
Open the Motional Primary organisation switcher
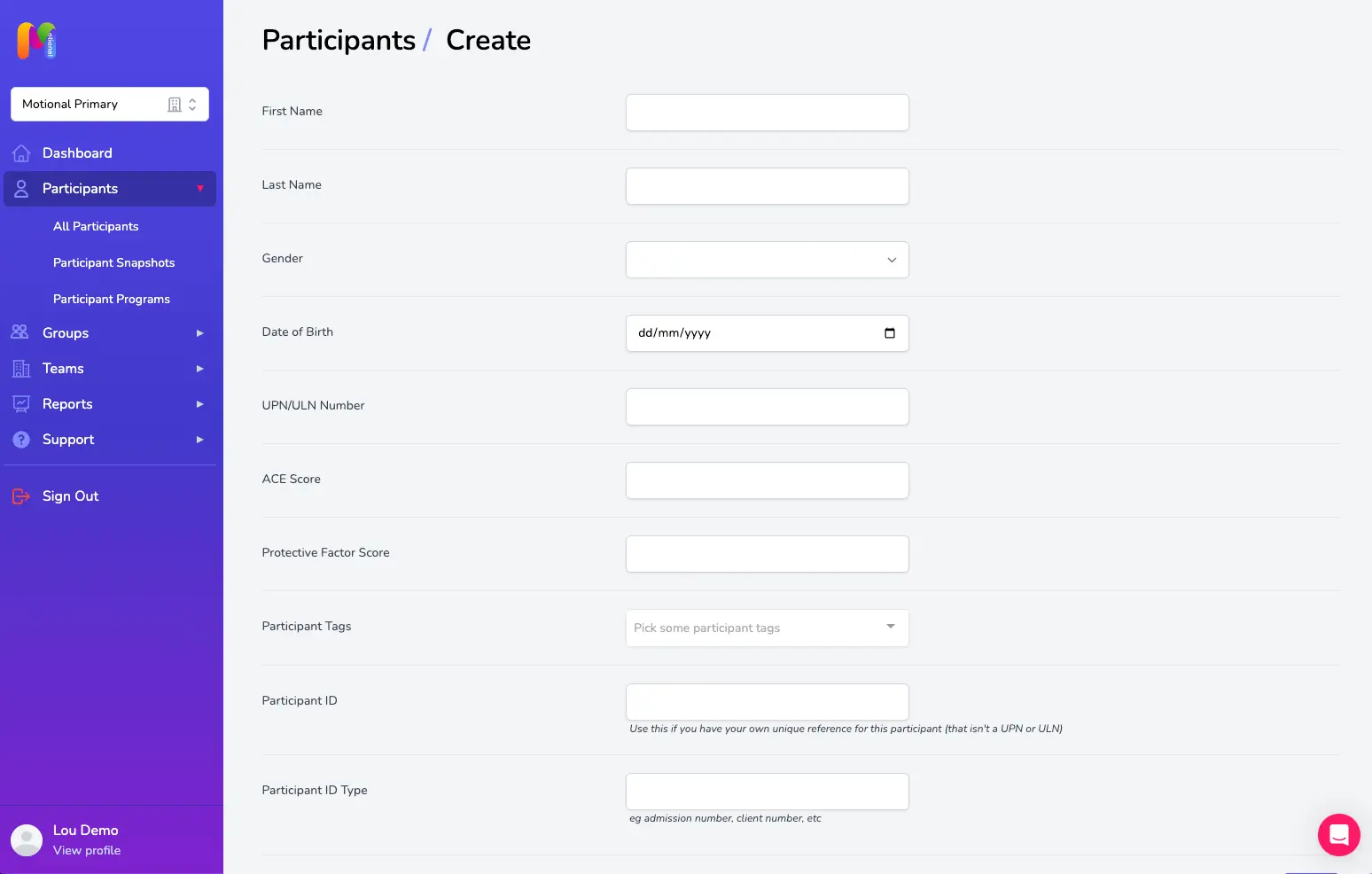[110, 104]
